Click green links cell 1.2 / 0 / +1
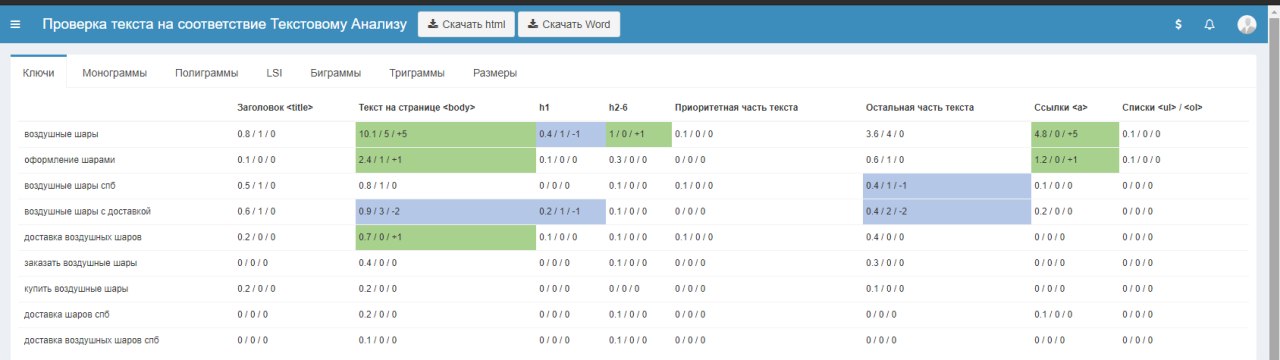 pos(1075,160)
